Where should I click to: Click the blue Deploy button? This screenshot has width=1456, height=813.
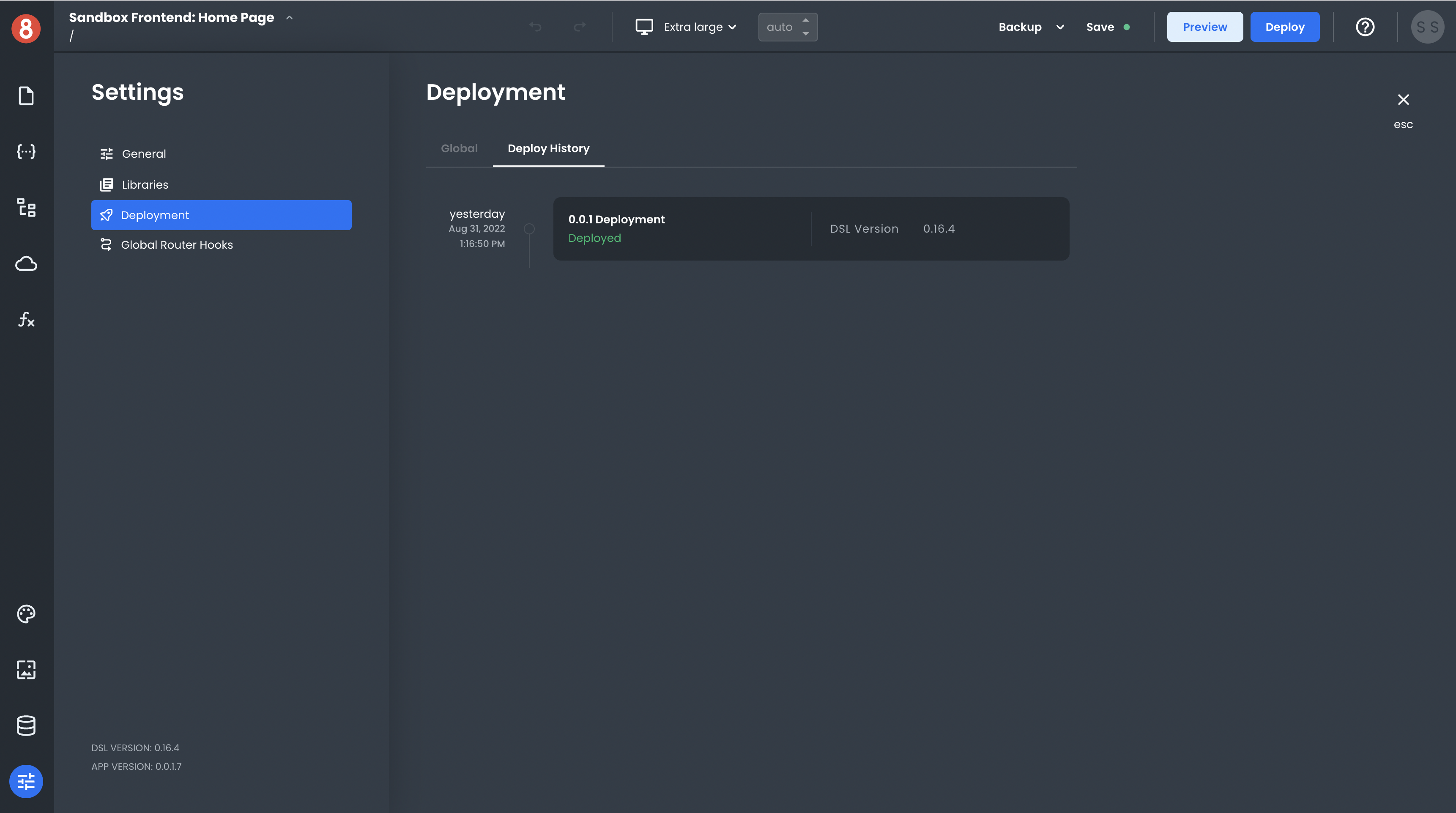[x=1284, y=27]
